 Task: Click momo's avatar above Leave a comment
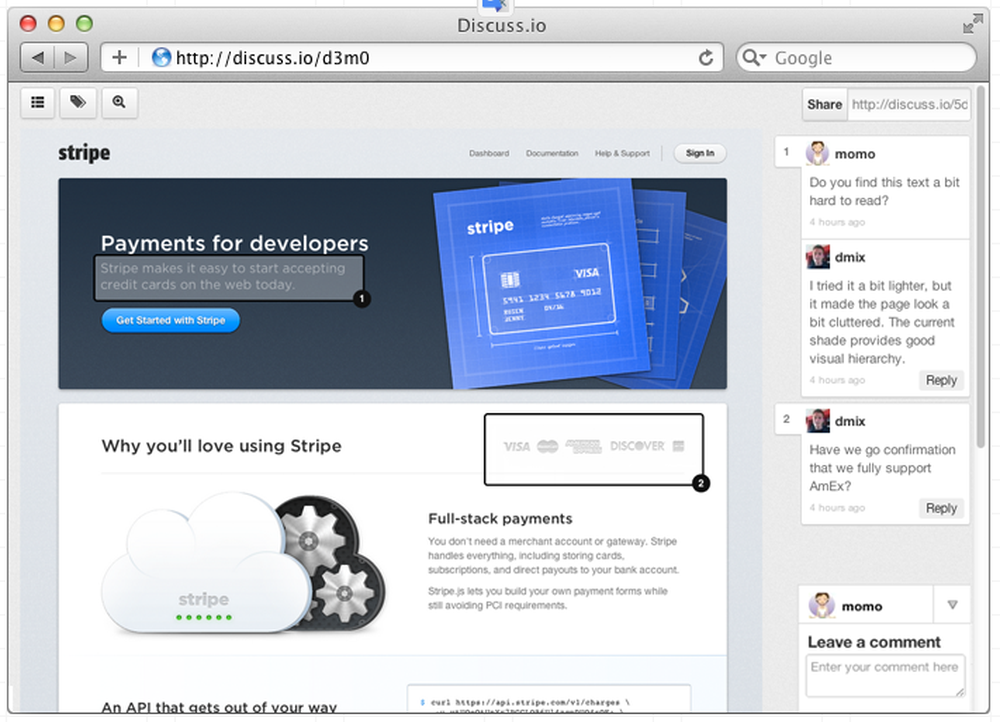[822, 605]
